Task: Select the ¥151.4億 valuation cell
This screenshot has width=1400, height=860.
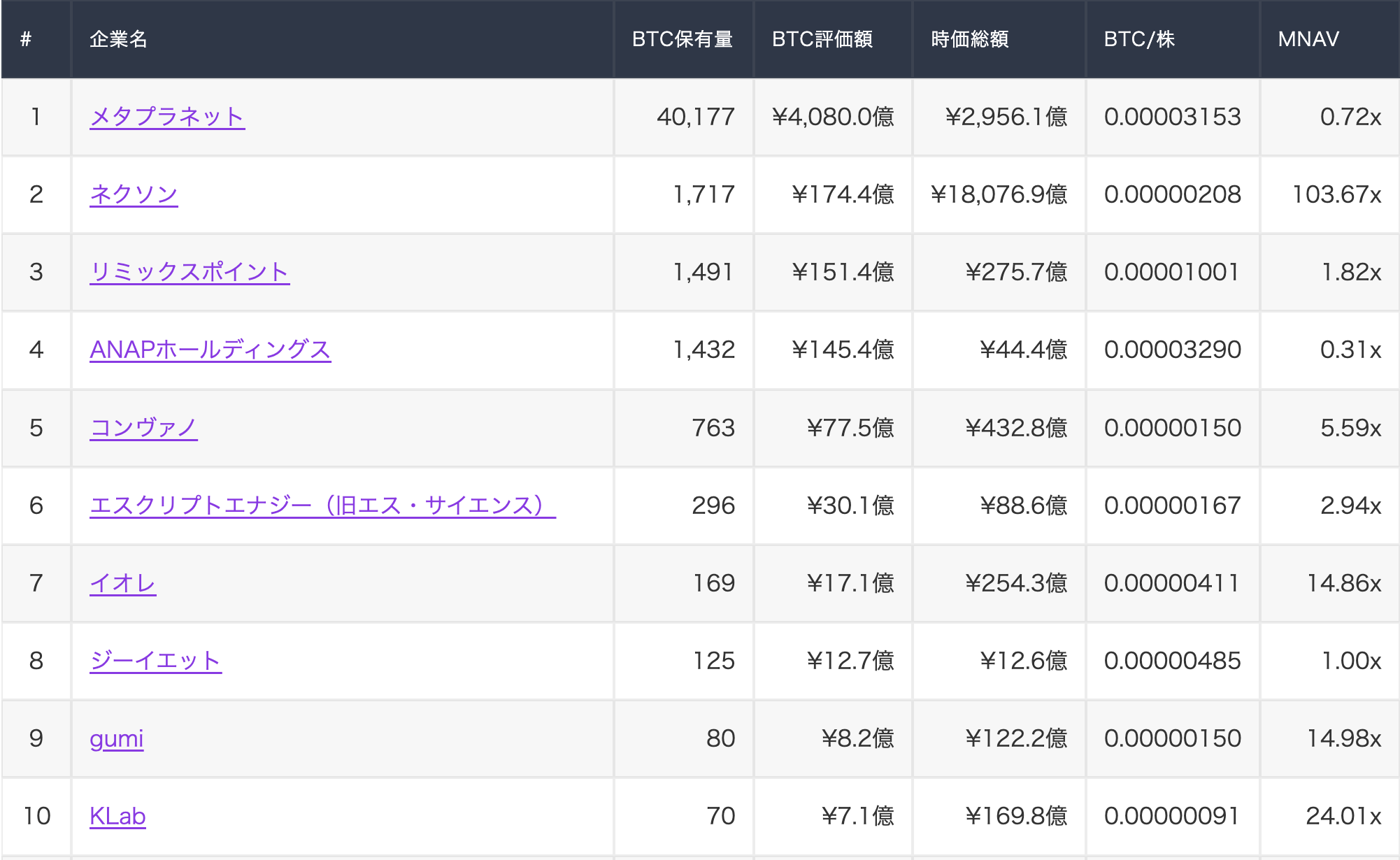Action: [833, 272]
